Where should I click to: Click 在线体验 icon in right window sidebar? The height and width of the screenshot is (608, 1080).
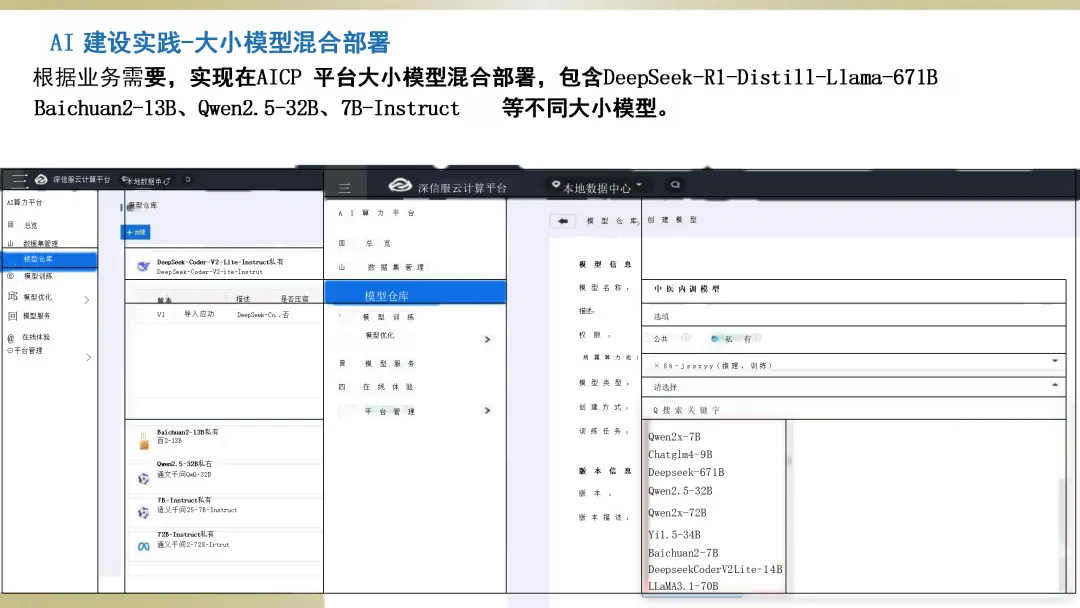click(x=342, y=387)
